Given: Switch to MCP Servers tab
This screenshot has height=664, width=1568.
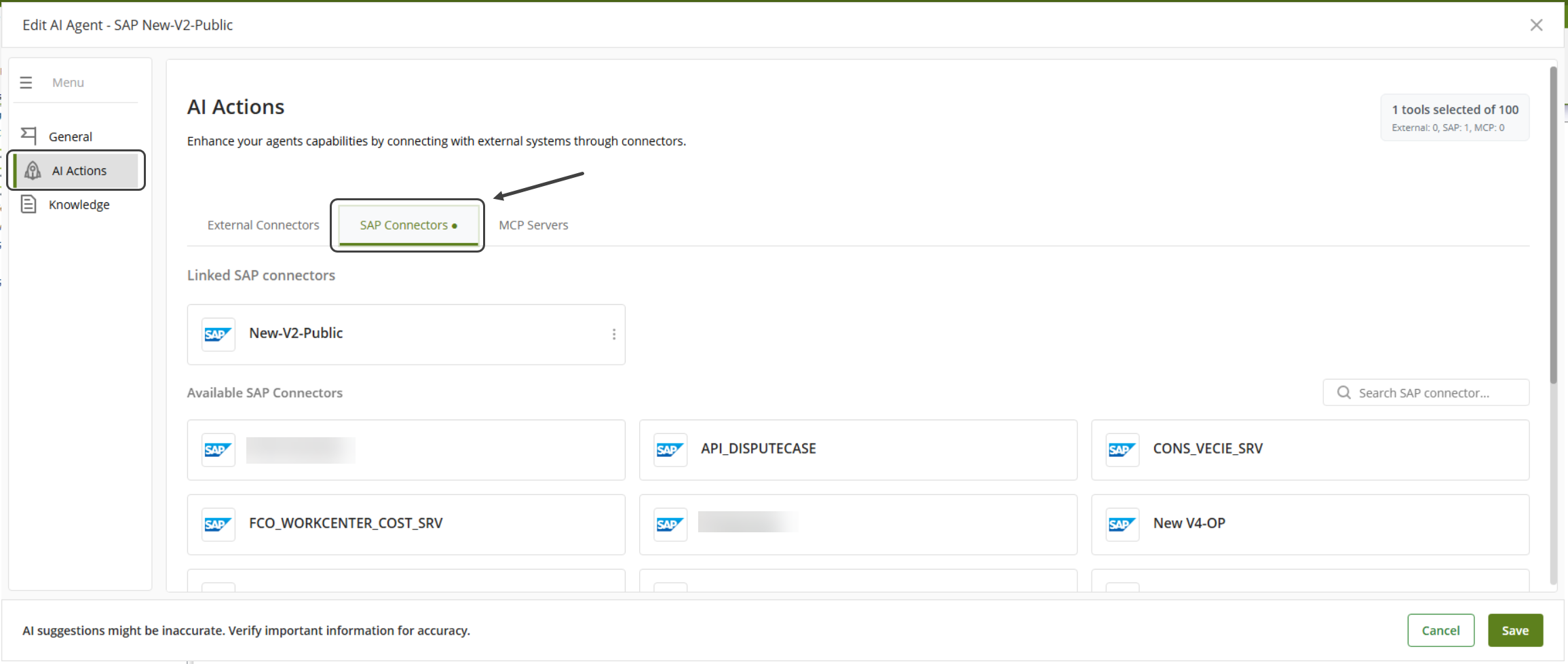Looking at the screenshot, I should [533, 225].
